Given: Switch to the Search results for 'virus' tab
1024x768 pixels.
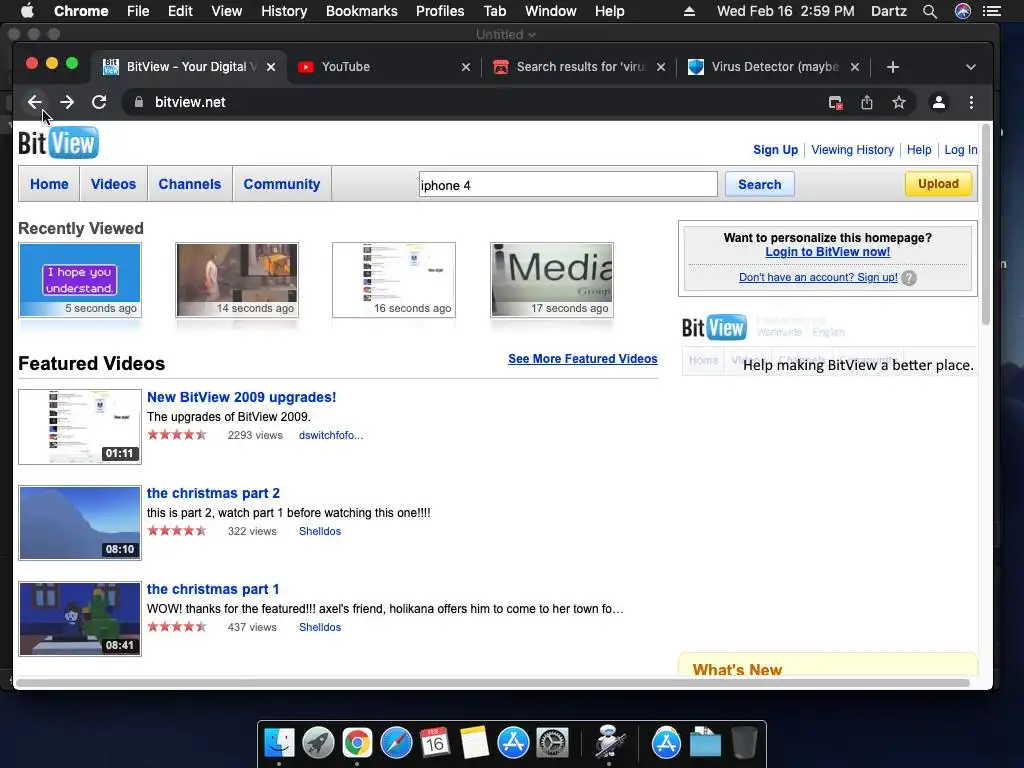Looking at the screenshot, I should 578,67.
